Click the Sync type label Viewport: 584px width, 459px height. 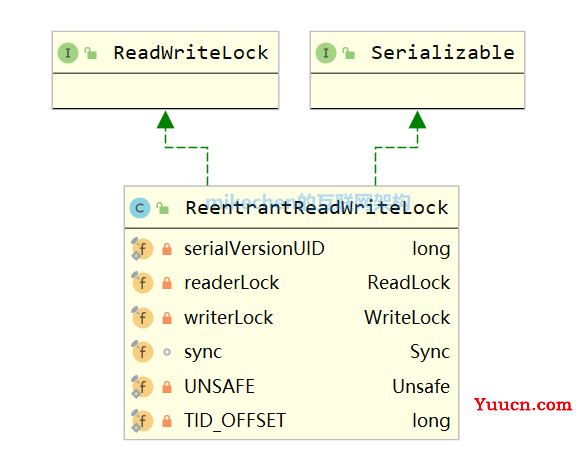[x=430, y=352]
